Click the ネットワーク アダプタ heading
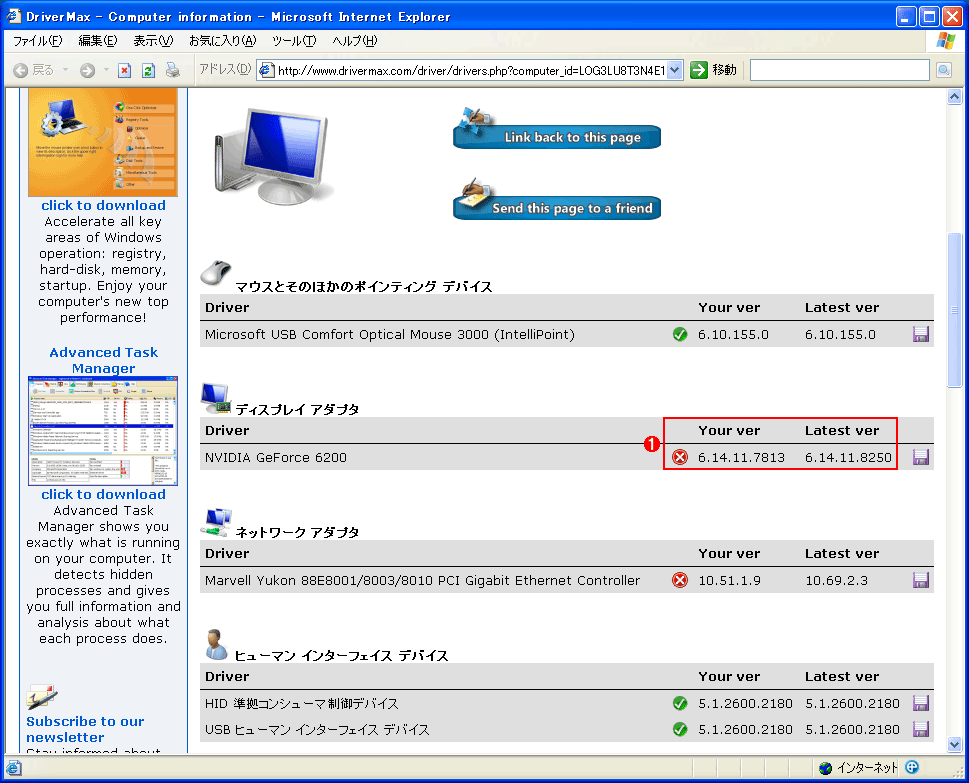 pyautogui.click(x=297, y=532)
